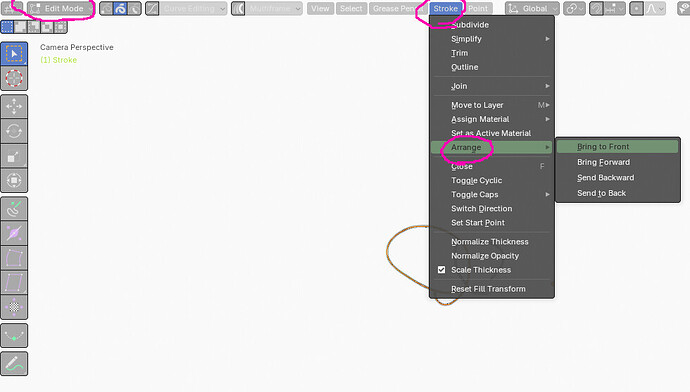The height and width of the screenshot is (392, 690).
Task: Open the pivot point dropdown
Action: 574,8
